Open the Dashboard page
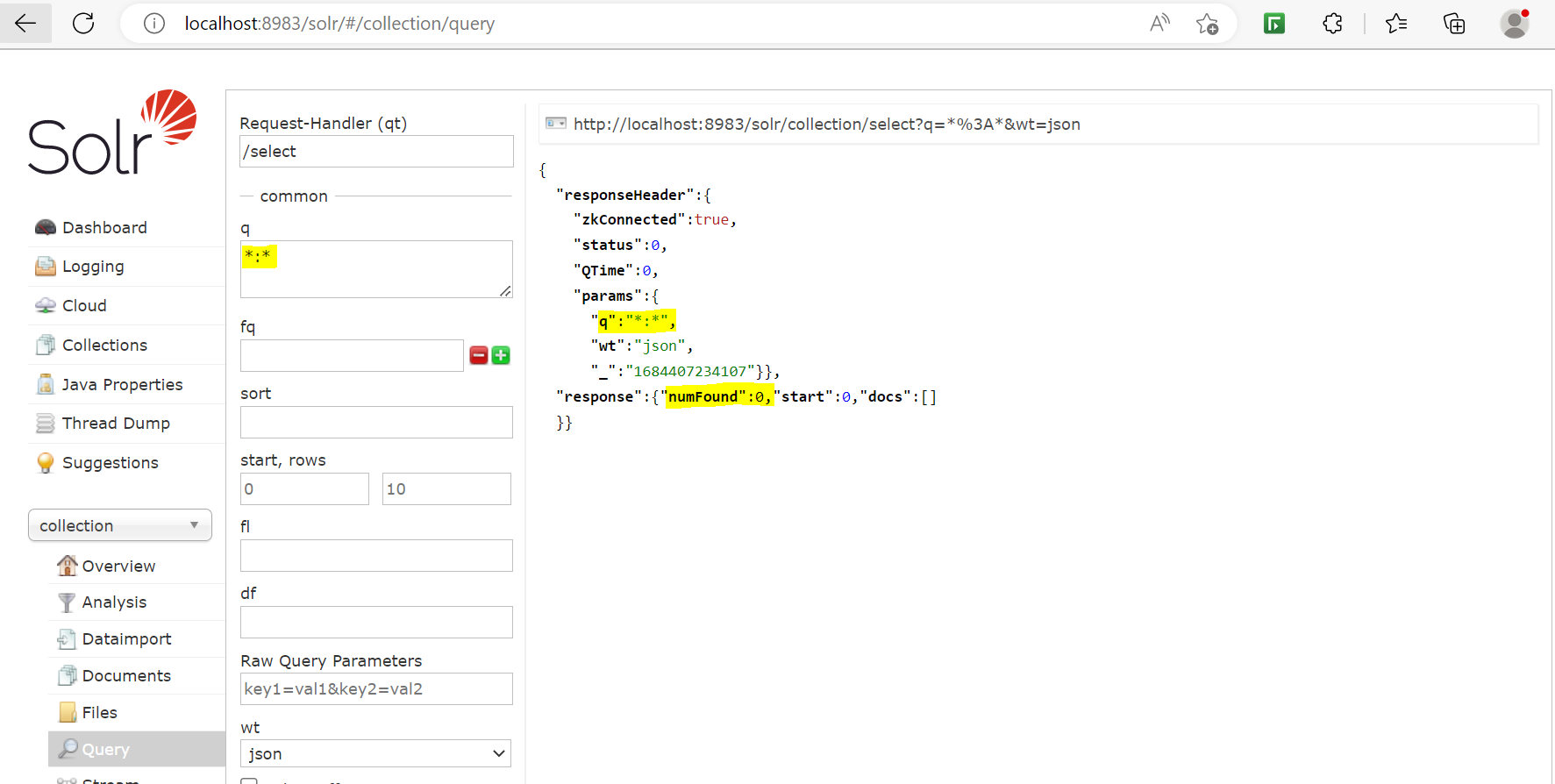The height and width of the screenshot is (784, 1555). [104, 228]
